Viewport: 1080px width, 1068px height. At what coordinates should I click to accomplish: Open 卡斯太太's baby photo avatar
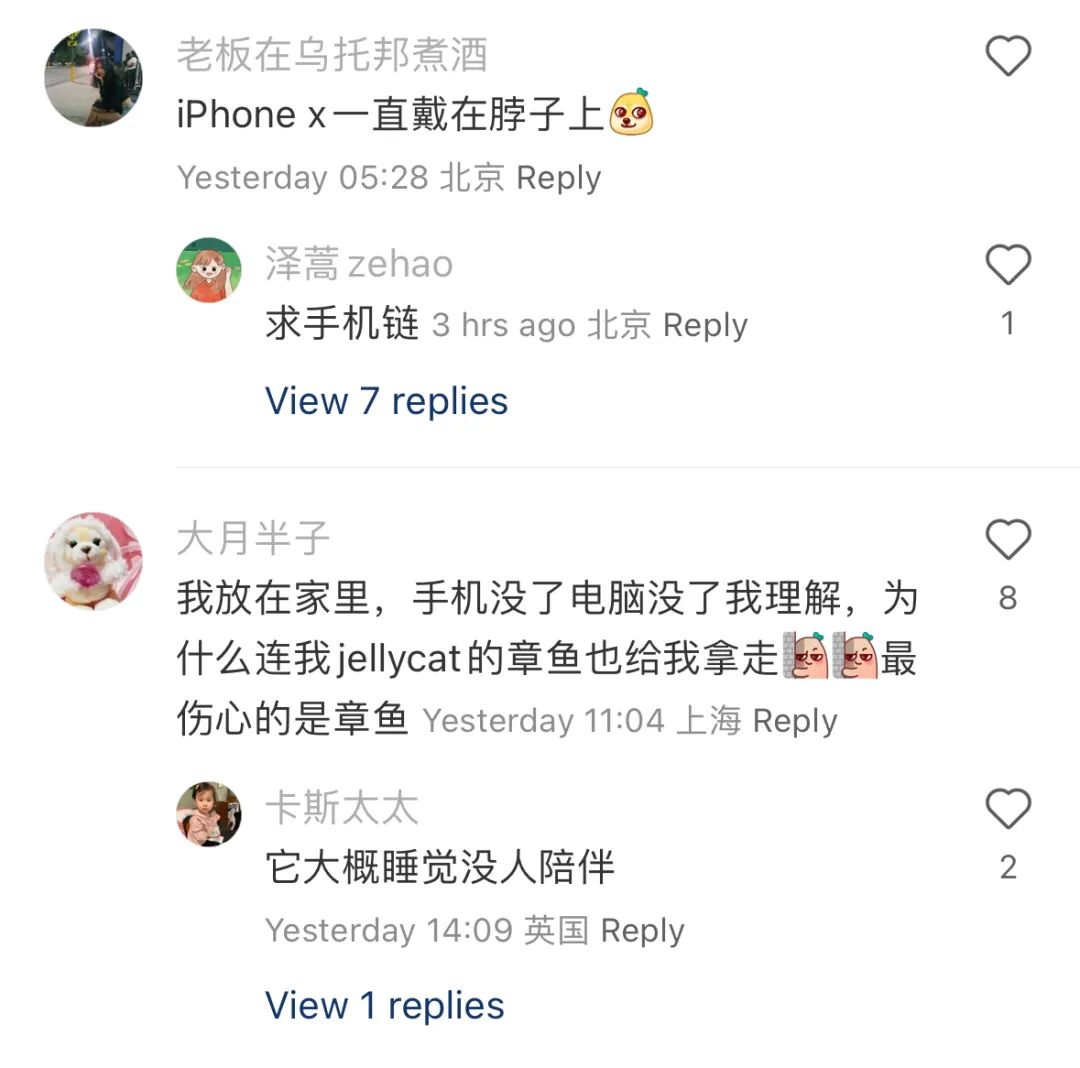(x=209, y=814)
